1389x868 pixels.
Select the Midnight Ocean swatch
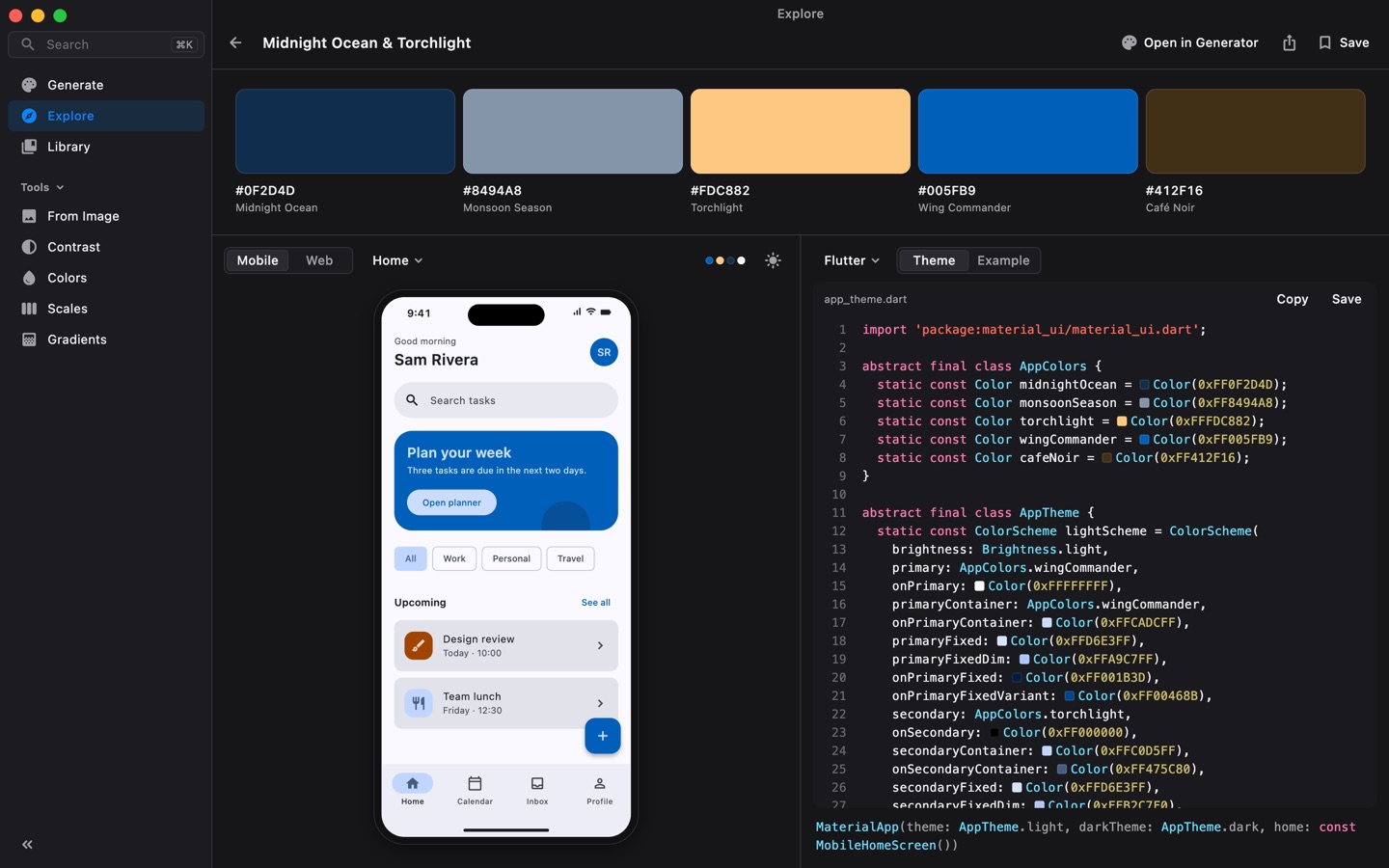pyautogui.click(x=345, y=131)
